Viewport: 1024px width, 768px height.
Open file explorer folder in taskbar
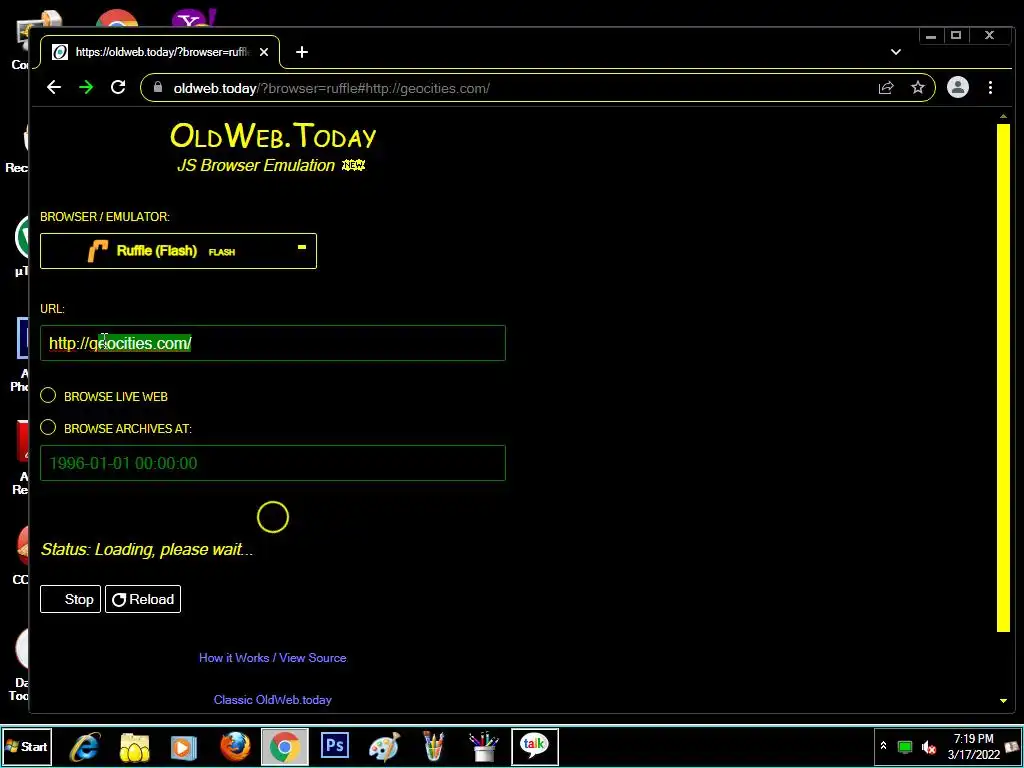click(135, 746)
